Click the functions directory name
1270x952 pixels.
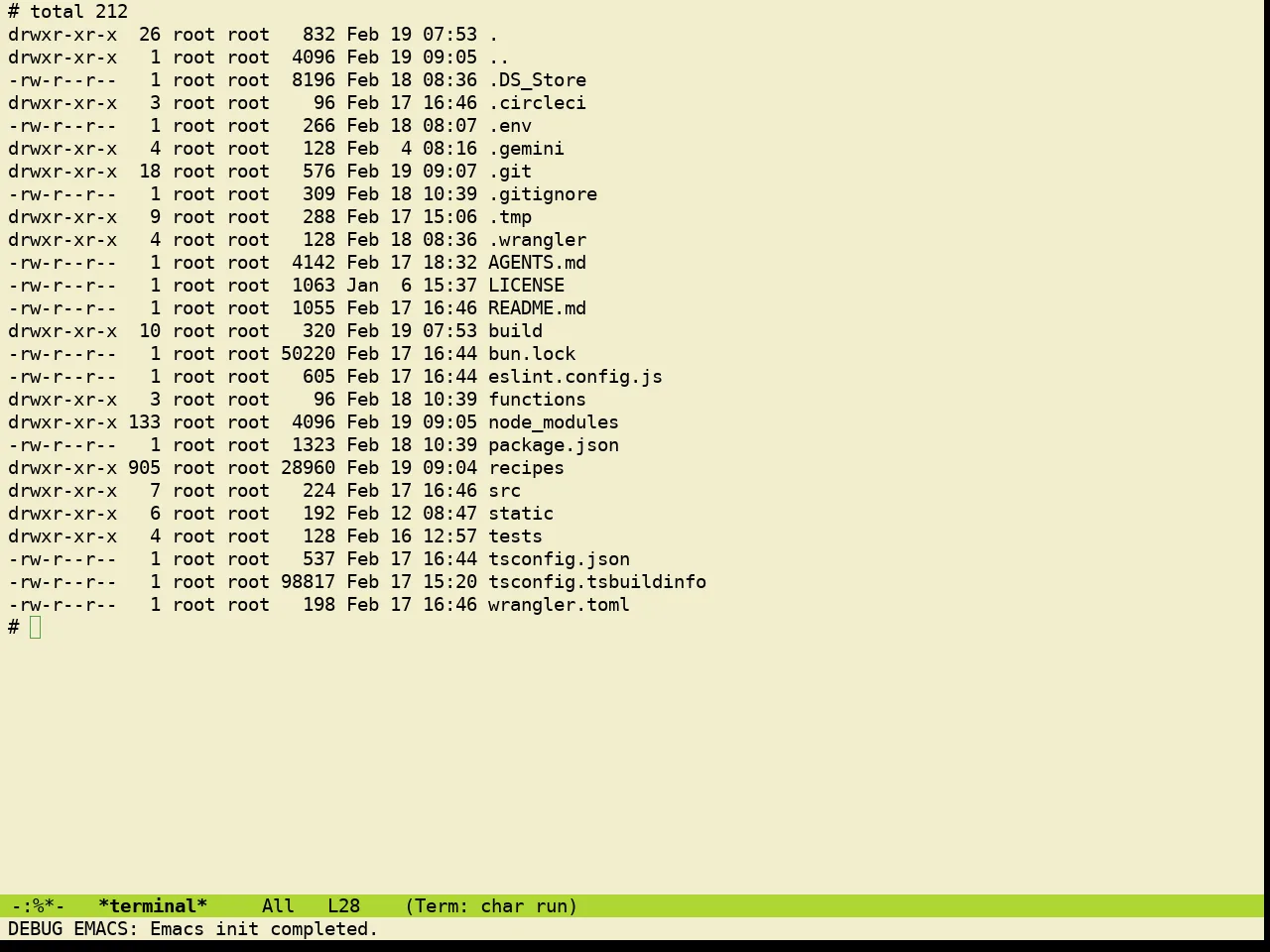pyautogui.click(x=537, y=400)
